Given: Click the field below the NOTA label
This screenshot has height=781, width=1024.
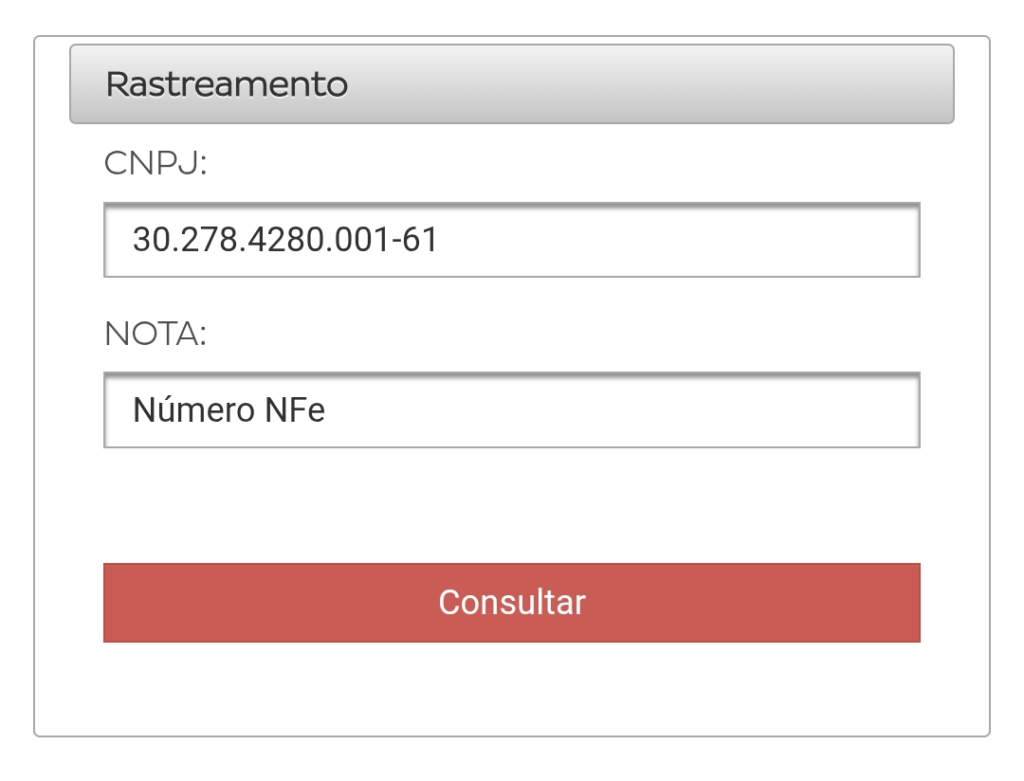Looking at the screenshot, I should (511, 410).
